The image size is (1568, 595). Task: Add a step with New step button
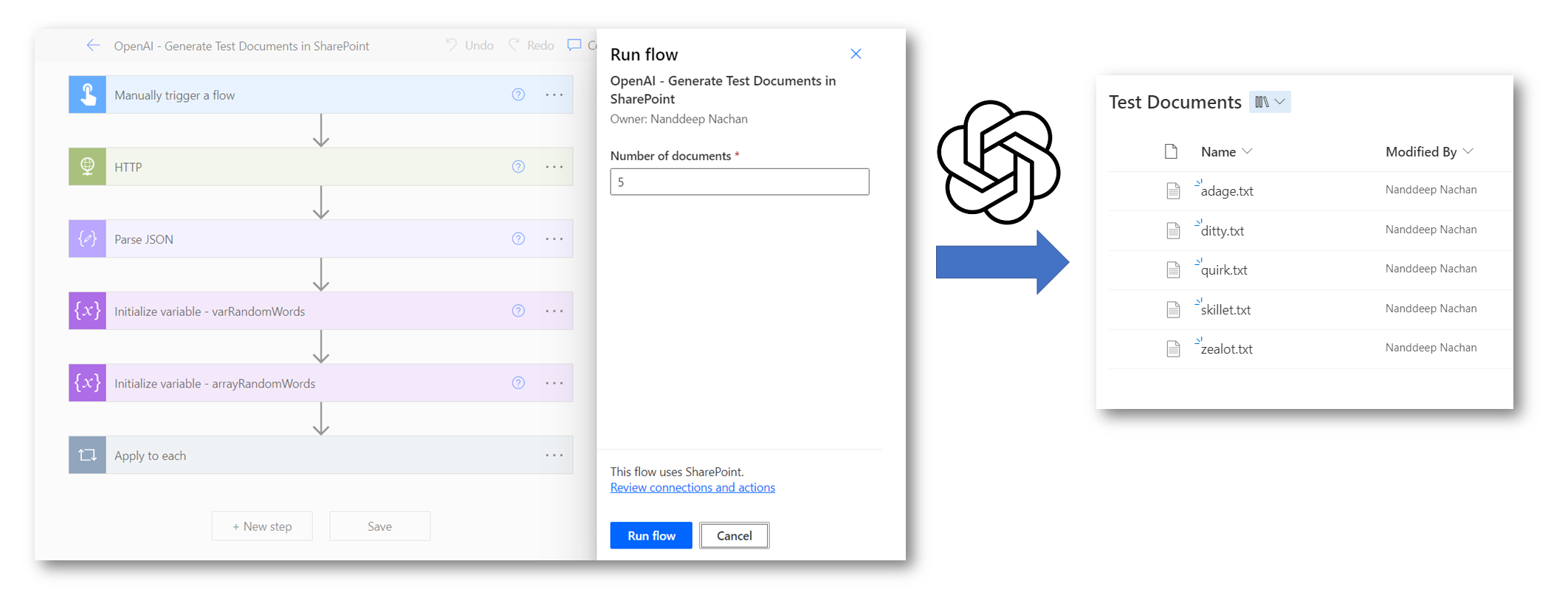(x=262, y=526)
